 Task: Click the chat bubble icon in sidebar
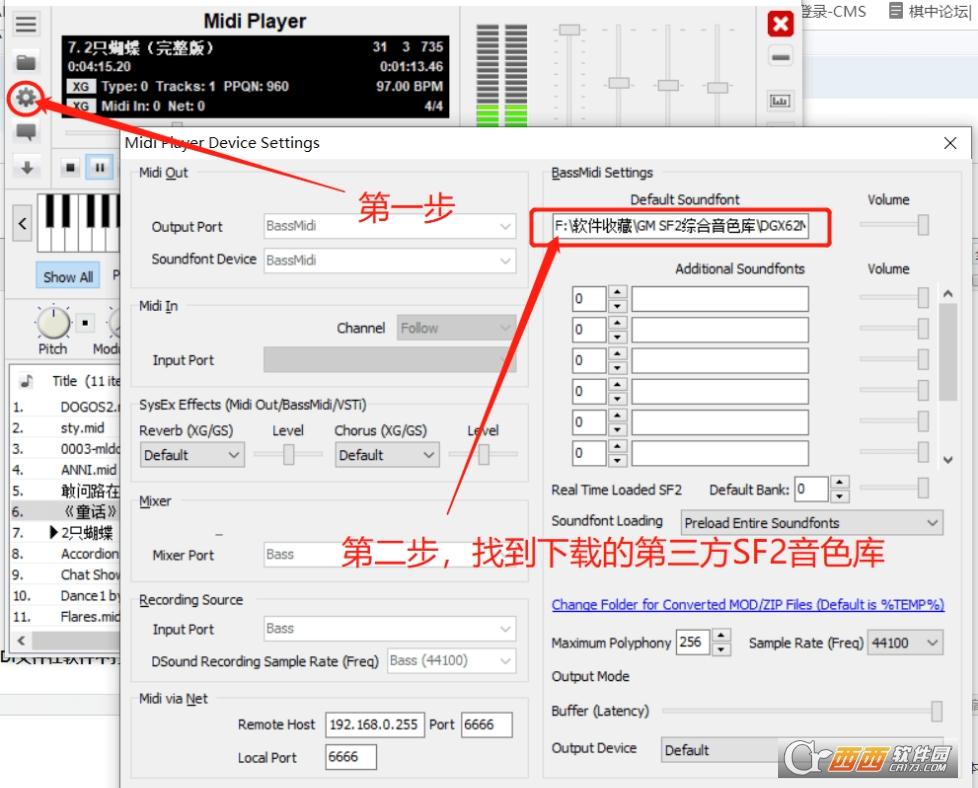[26, 132]
